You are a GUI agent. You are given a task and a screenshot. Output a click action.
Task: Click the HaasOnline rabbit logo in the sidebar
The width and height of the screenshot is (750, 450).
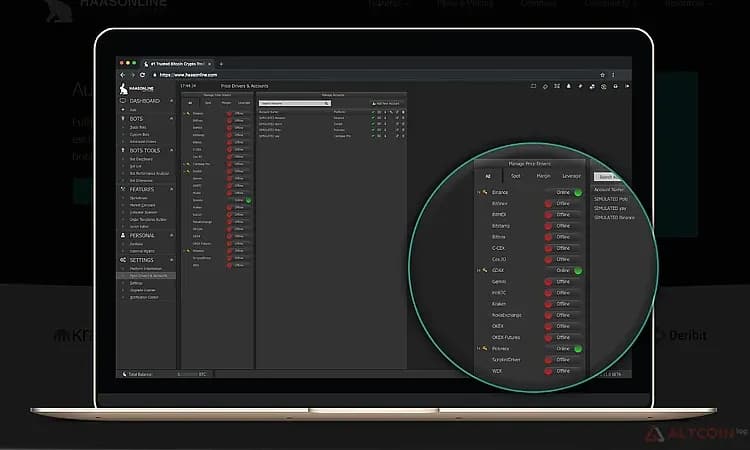pos(123,88)
